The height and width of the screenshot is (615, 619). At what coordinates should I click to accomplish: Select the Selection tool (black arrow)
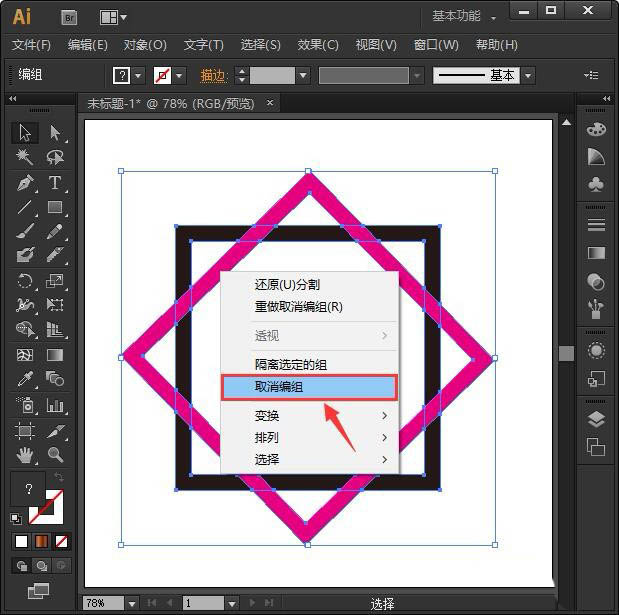tap(25, 133)
